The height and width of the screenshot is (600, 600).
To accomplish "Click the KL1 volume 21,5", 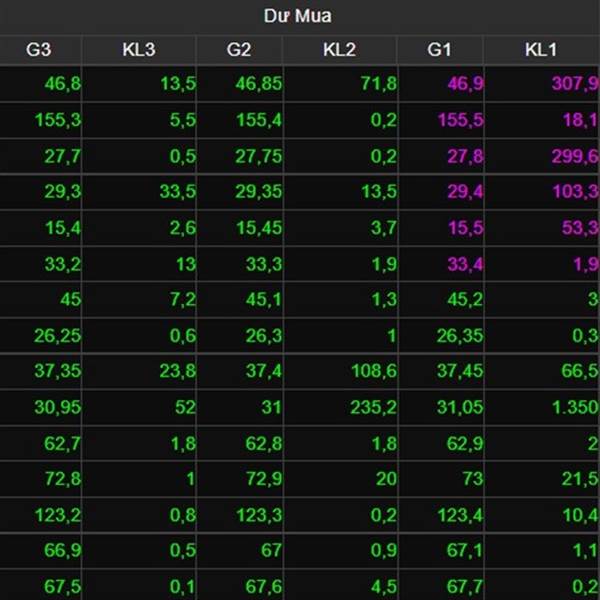I will click(x=580, y=479).
